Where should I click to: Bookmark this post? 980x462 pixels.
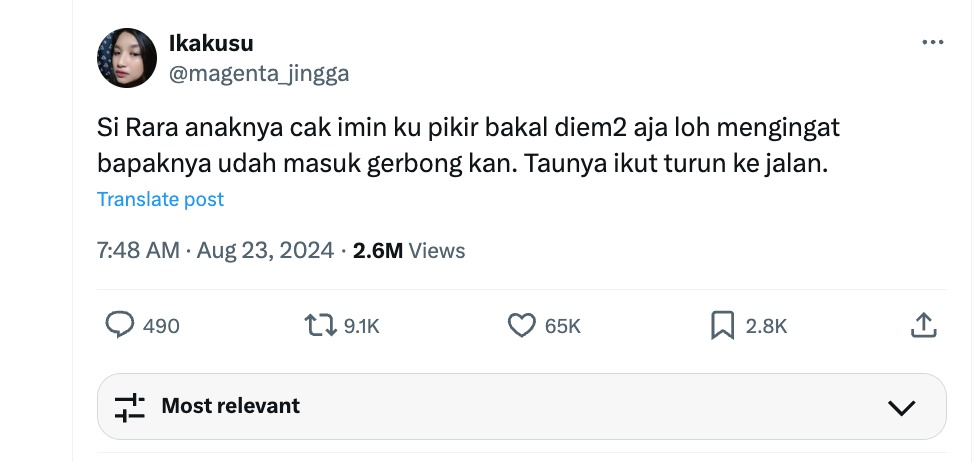pos(722,326)
